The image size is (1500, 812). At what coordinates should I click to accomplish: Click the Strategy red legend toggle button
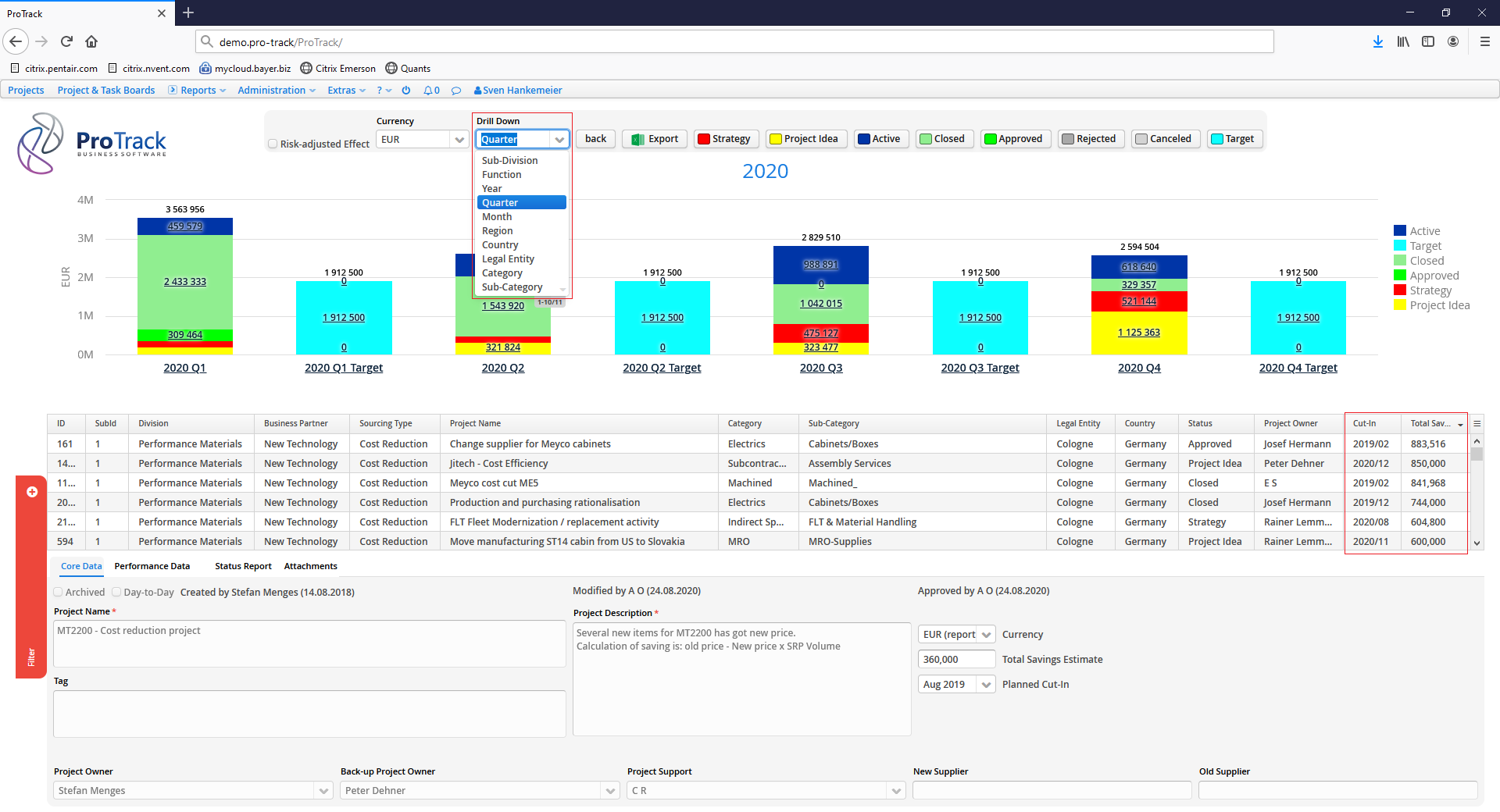(x=723, y=139)
